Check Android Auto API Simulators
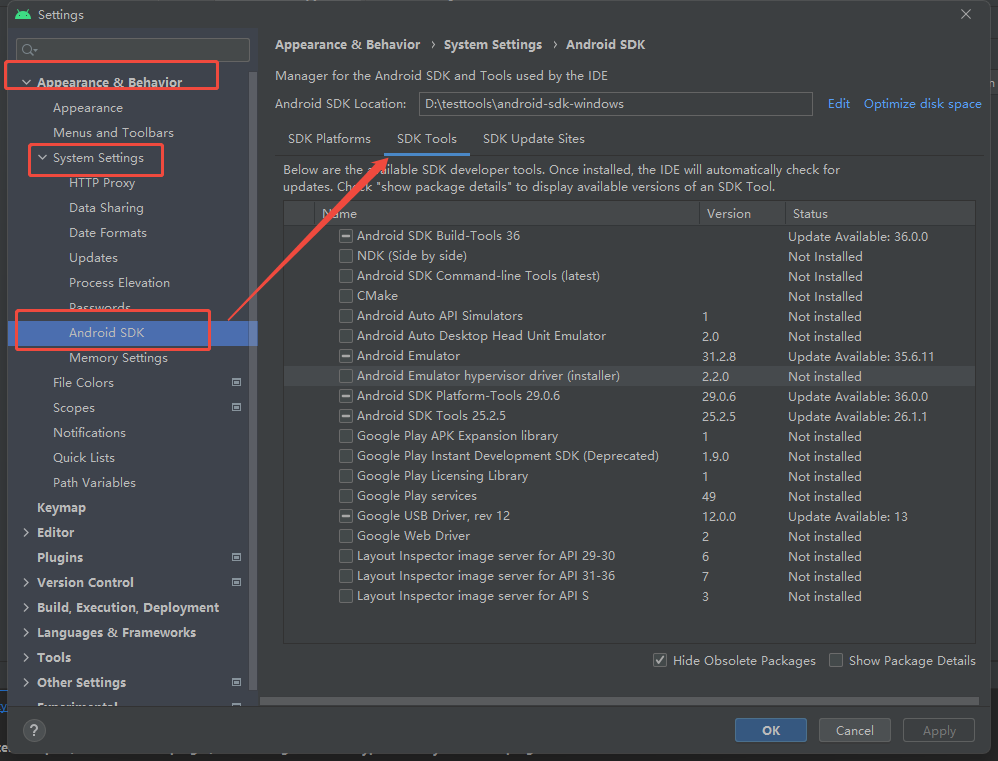Screen dimensions: 998x761 click(x=346, y=316)
